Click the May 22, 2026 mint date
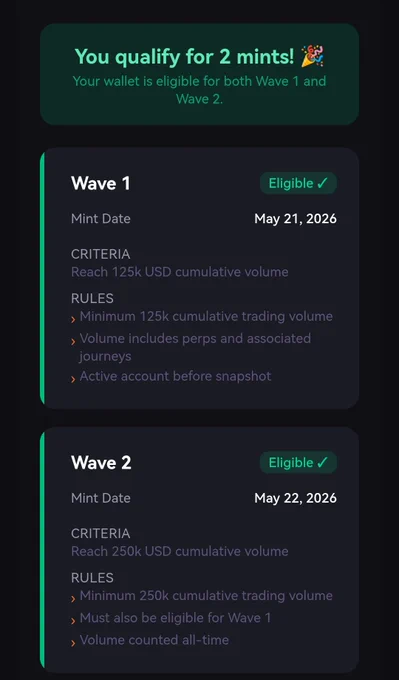 point(295,498)
